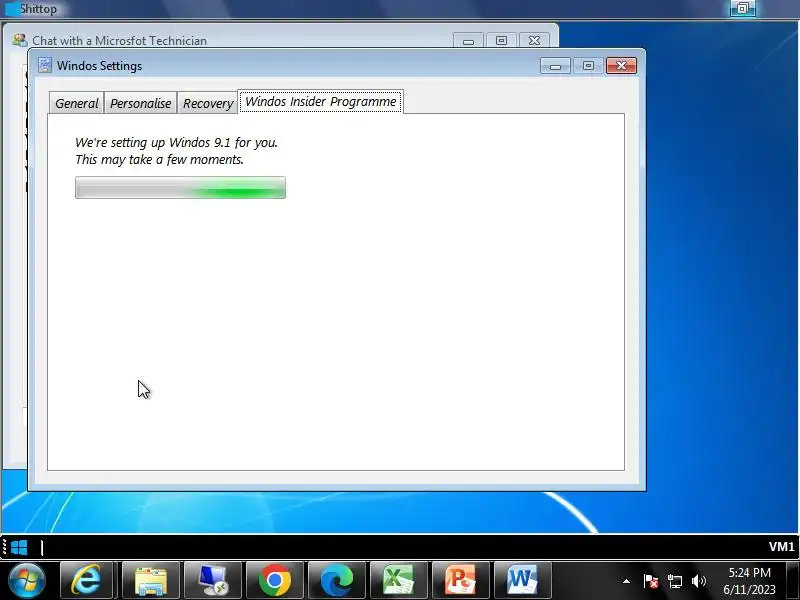Image resolution: width=800 pixels, height=600 pixels.
Task: Select the Recovery tab
Action: pos(208,103)
